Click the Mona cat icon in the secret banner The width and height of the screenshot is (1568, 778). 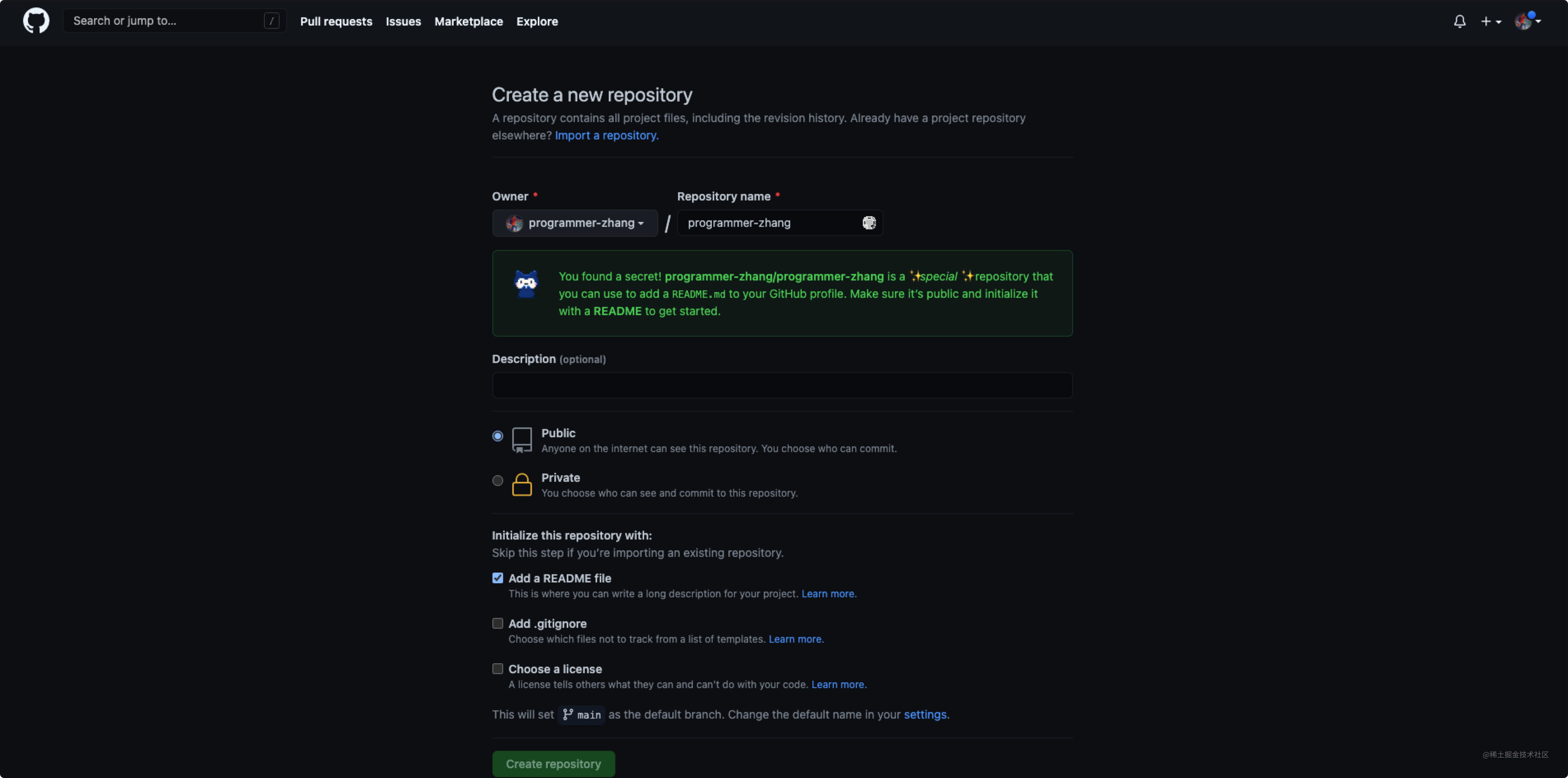click(526, 284)
